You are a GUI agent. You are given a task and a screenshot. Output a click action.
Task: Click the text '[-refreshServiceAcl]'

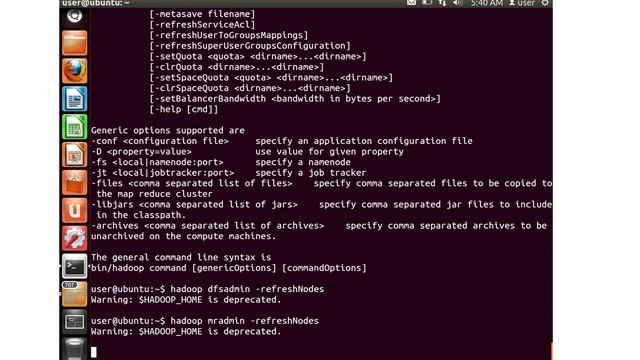[x=202, y=24]
